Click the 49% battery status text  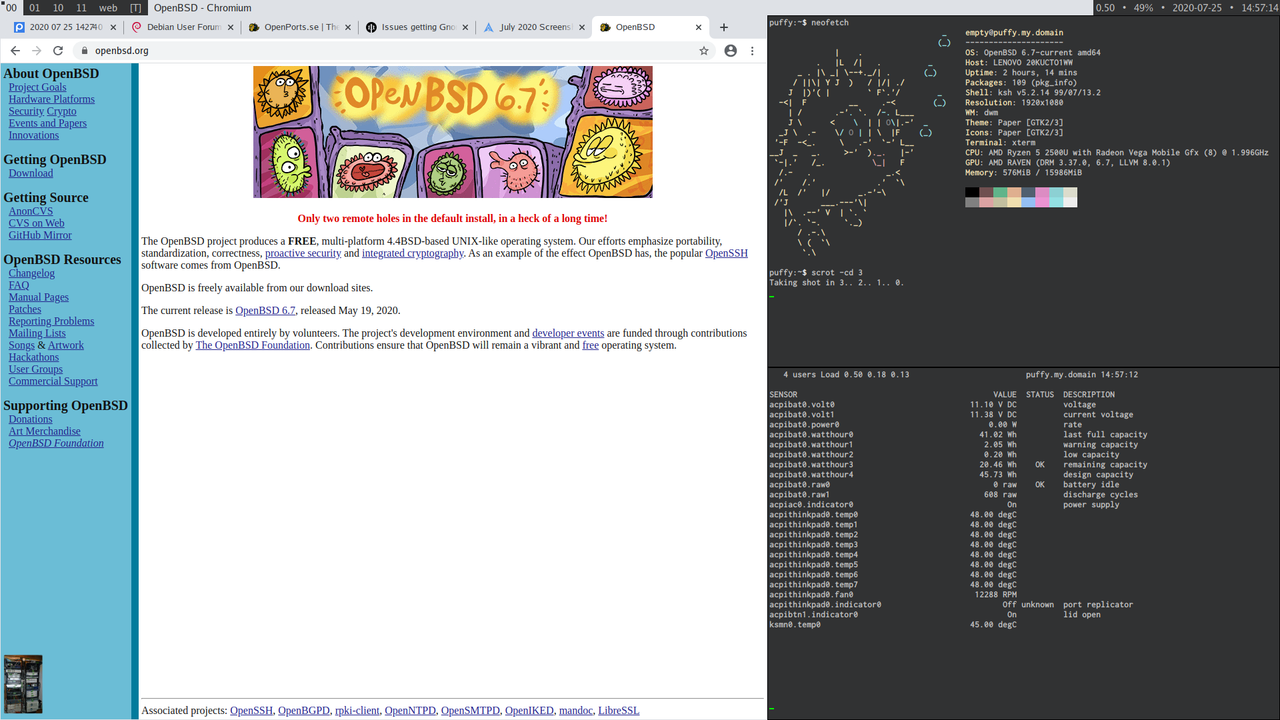pos(1143,7)
